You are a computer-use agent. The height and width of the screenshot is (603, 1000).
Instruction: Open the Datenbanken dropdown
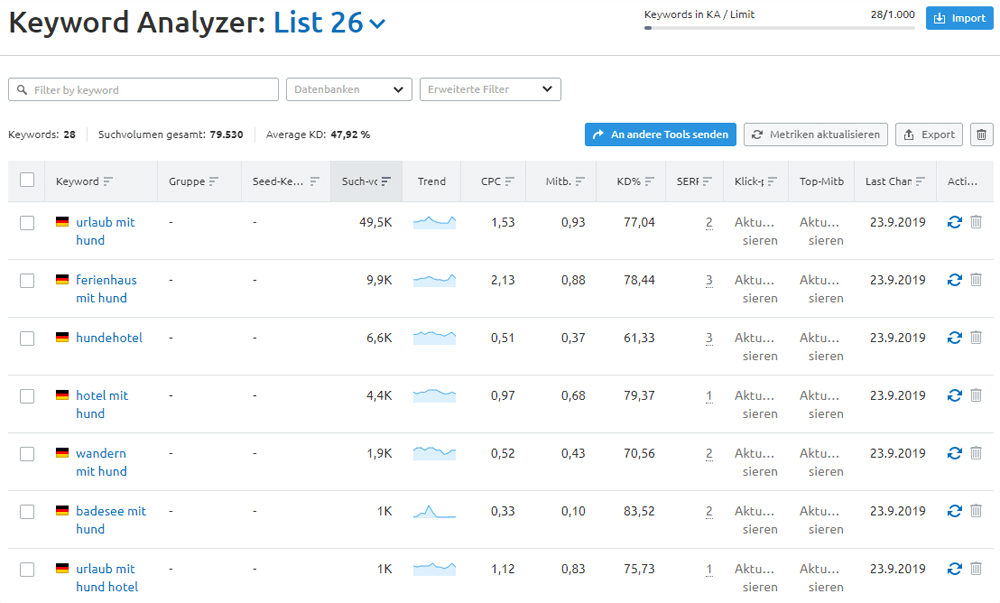[x=348, y=89]
